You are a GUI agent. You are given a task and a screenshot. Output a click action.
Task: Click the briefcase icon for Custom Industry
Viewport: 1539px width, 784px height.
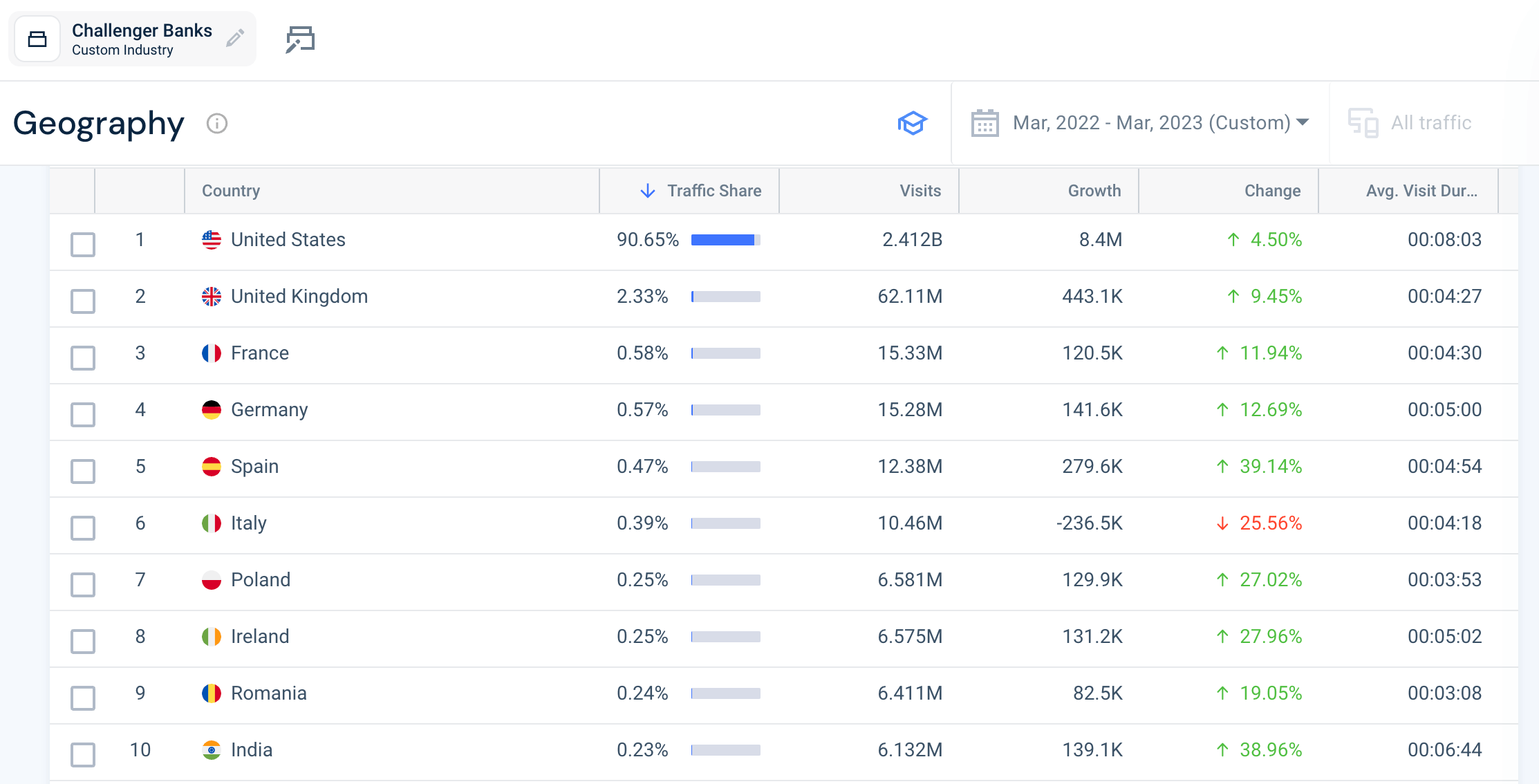pos(37,39)
